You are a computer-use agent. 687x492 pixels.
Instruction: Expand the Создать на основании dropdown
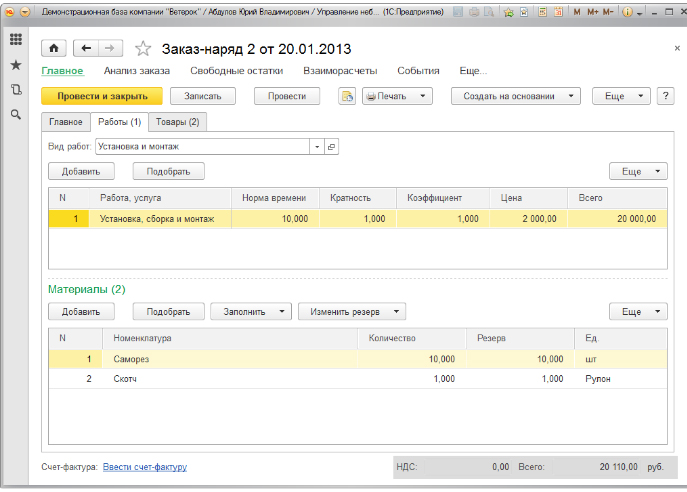(516, 96)
